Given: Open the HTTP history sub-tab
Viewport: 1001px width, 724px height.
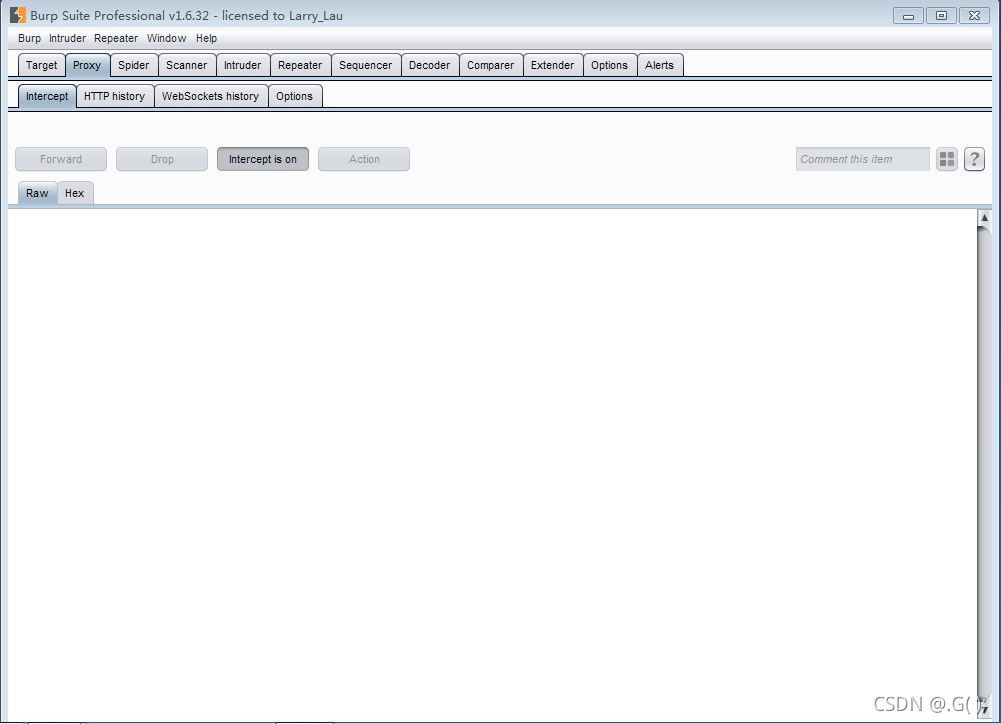Looking at the screenshot, I should point(114,96).
